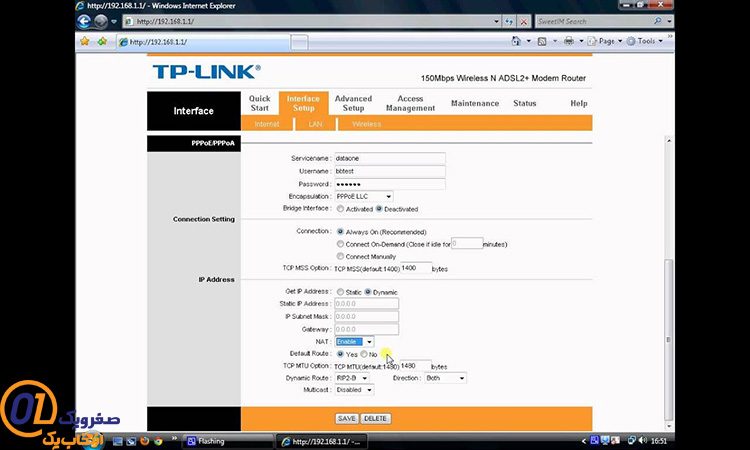Click the volume icon in system tray
750x450 pixels.
pyautogui.click(x=642, y=440)
